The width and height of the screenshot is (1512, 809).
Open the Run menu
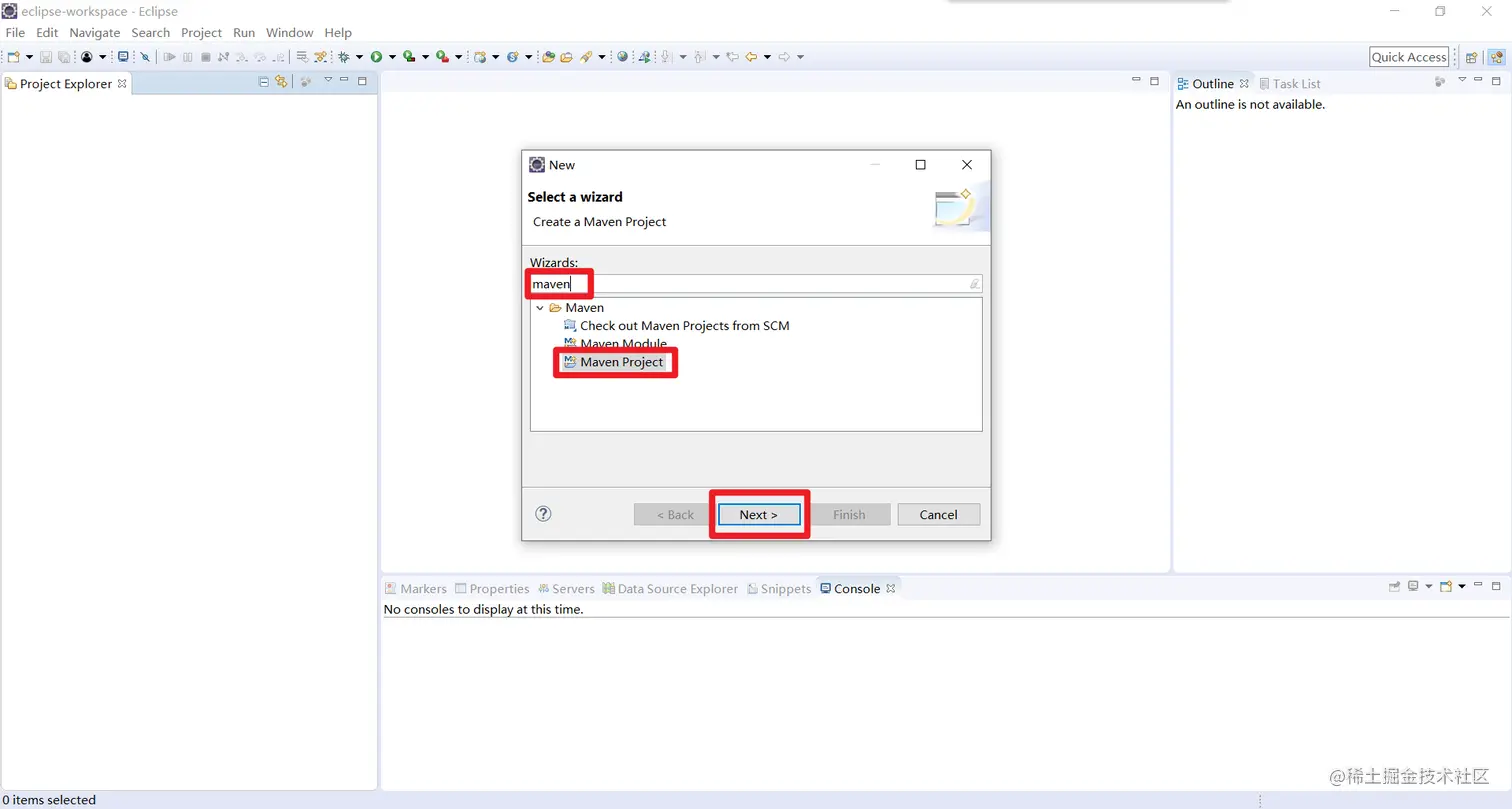(x=244, y=33)
